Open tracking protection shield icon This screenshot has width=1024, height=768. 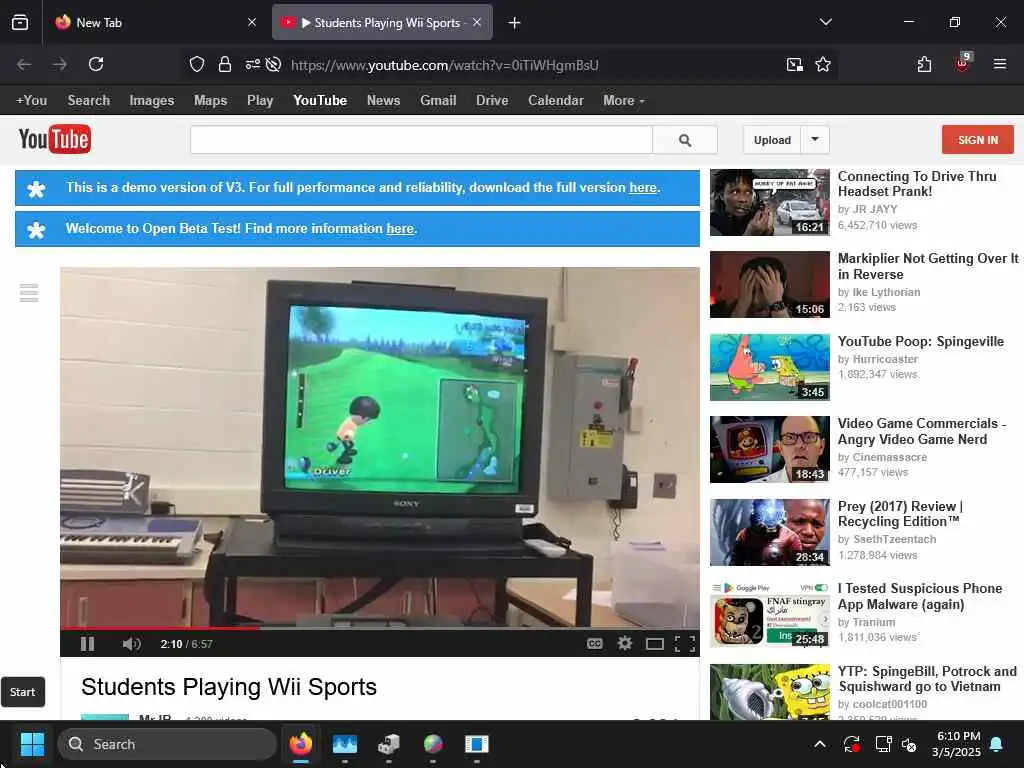pos(197,64)
